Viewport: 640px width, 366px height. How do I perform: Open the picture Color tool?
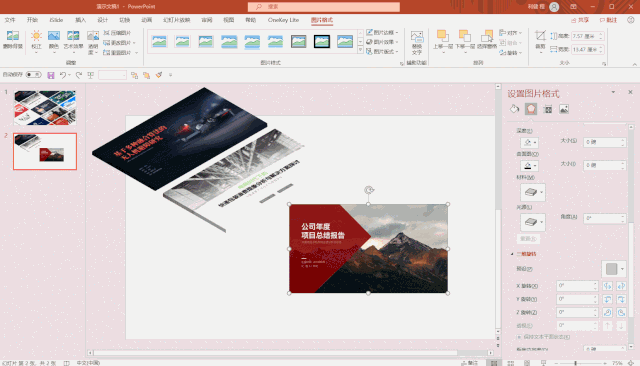pyautogui.click(x=54, y=41)
